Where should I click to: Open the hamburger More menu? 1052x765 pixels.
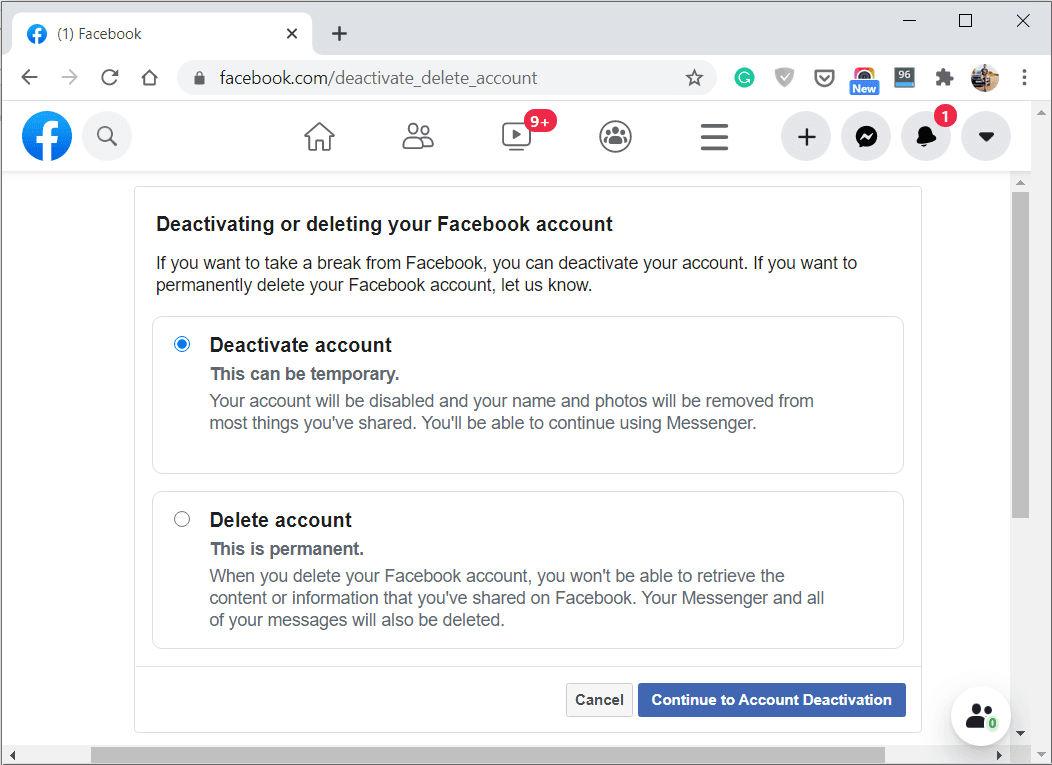(714, 136)
